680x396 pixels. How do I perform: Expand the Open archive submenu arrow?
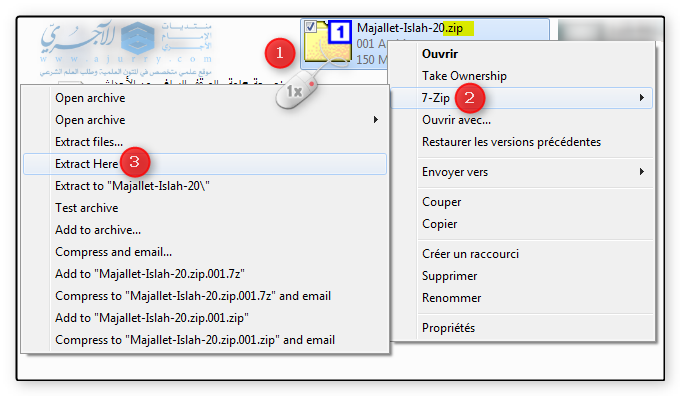(376, 120)
